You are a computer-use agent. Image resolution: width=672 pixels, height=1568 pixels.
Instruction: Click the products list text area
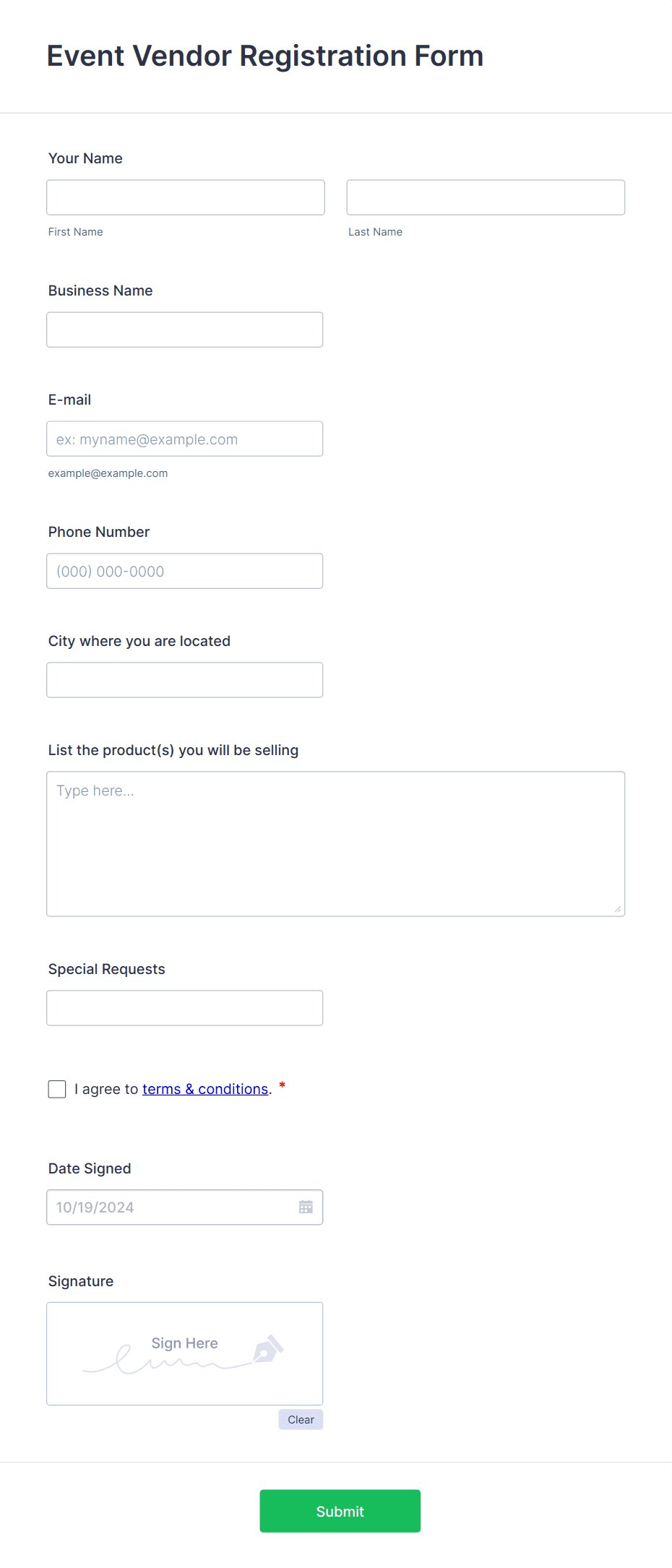tap(335, 843)
